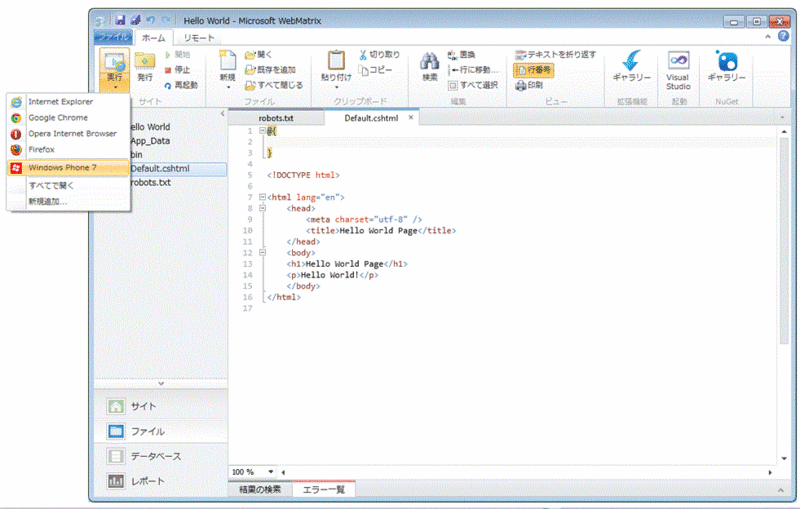Click the 置換 (Replace) button
Screen dimensions: 800x509
click(461, 55)
